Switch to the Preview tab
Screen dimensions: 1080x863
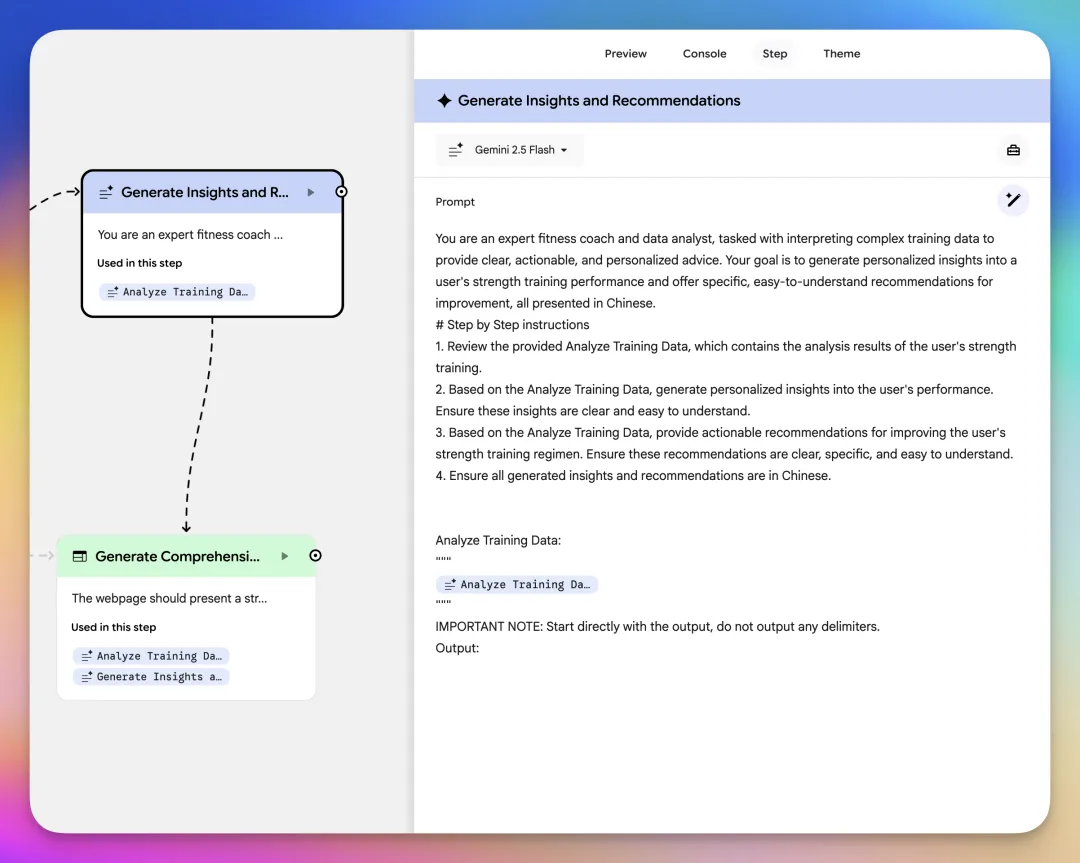point(625,54)
